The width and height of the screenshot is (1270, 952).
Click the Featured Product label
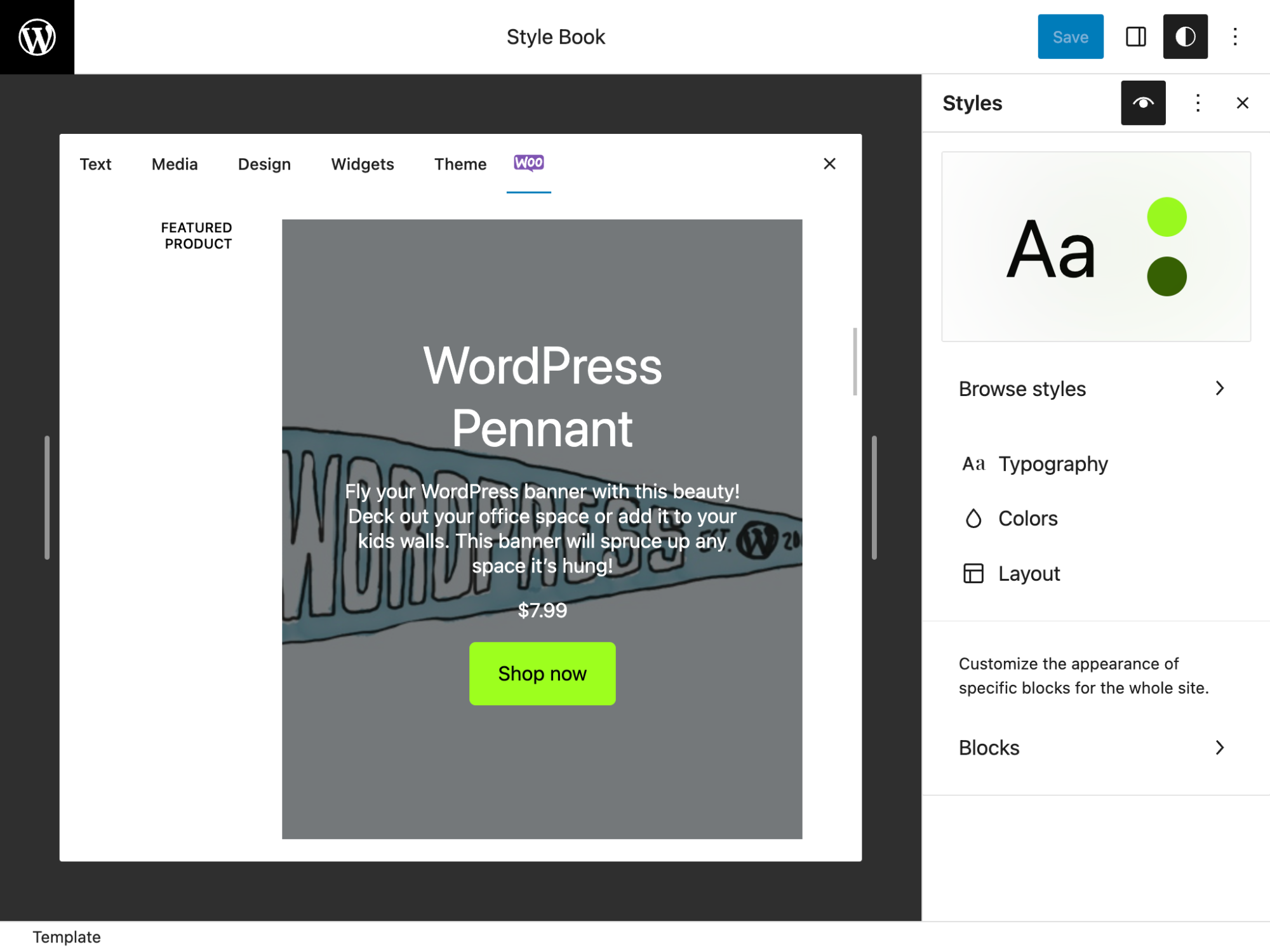[197, 235]
